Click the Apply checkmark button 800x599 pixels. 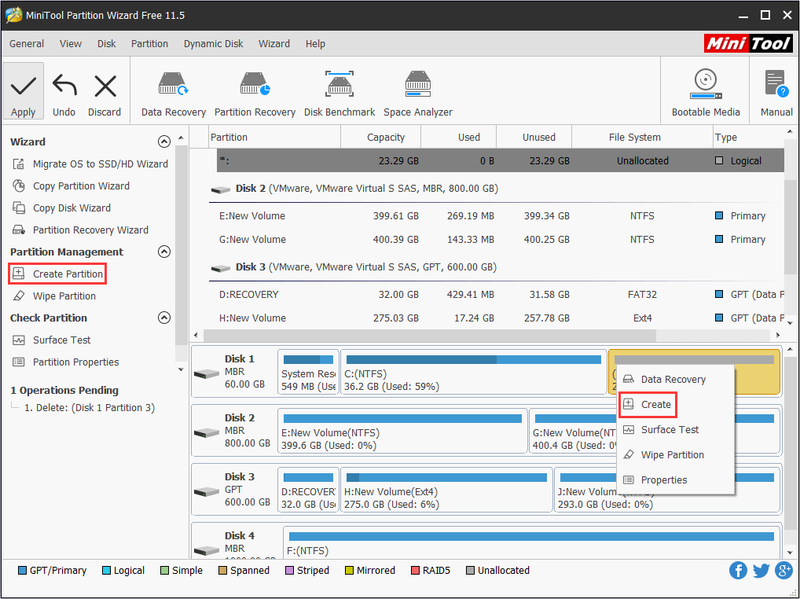pos(23,91)
